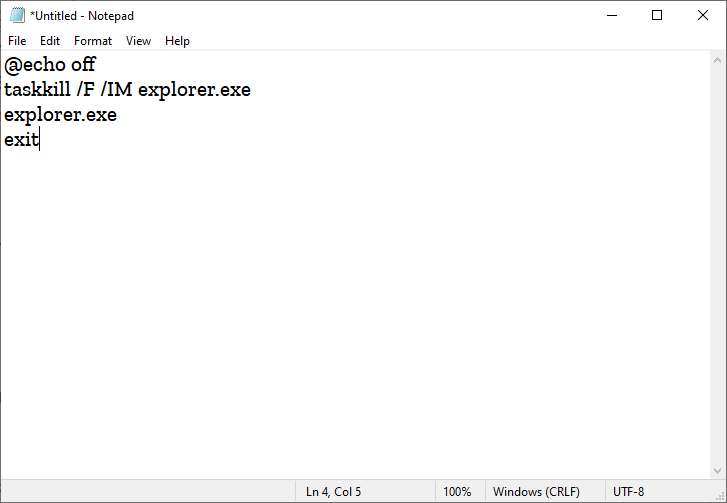
Task: Minimize the Notepad window
Action: (x=611, y=15)
